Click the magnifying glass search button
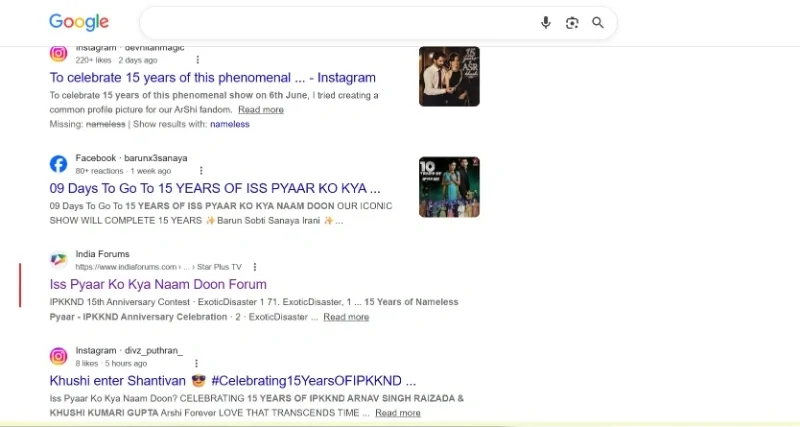The width and height of the screenshot is (800, 427). (x=598, y=22)
